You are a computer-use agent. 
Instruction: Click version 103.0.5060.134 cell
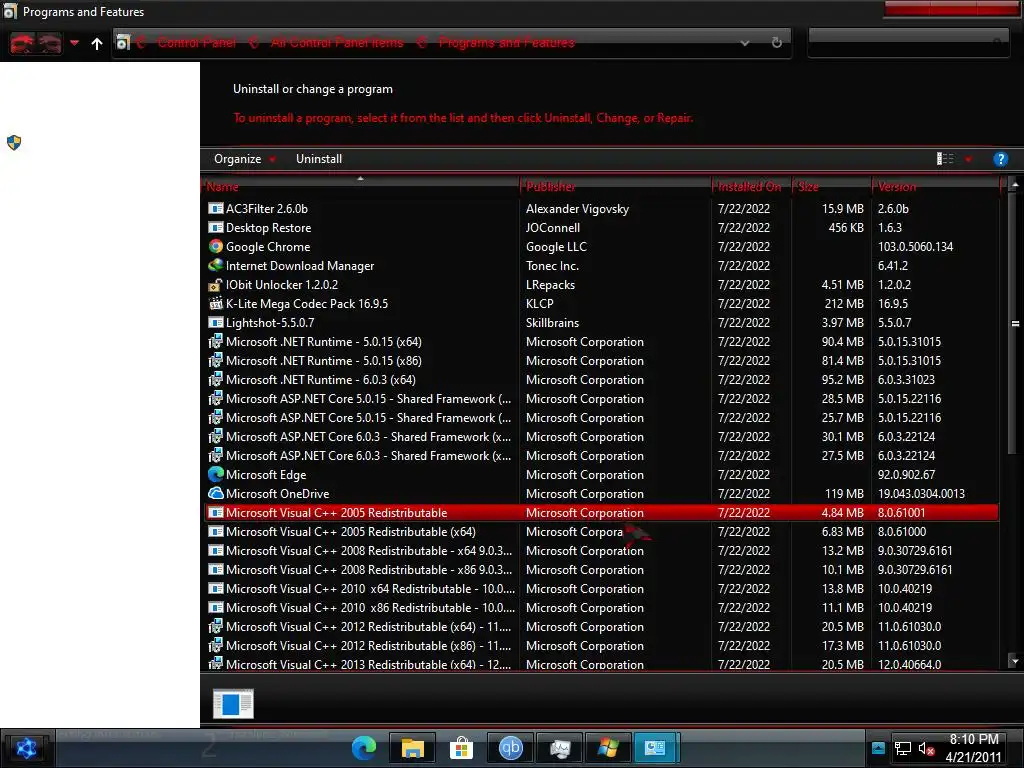tap(915, 247)
